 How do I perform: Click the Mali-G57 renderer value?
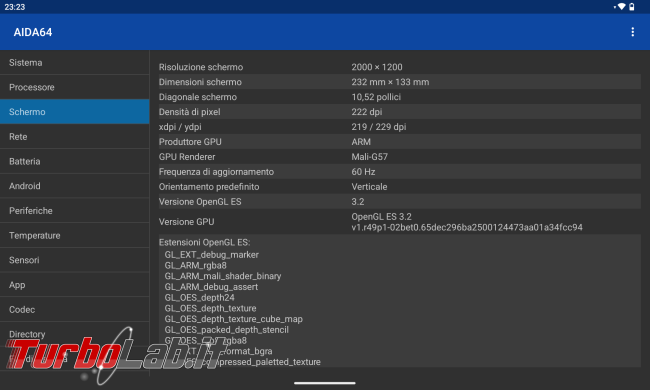369,156
